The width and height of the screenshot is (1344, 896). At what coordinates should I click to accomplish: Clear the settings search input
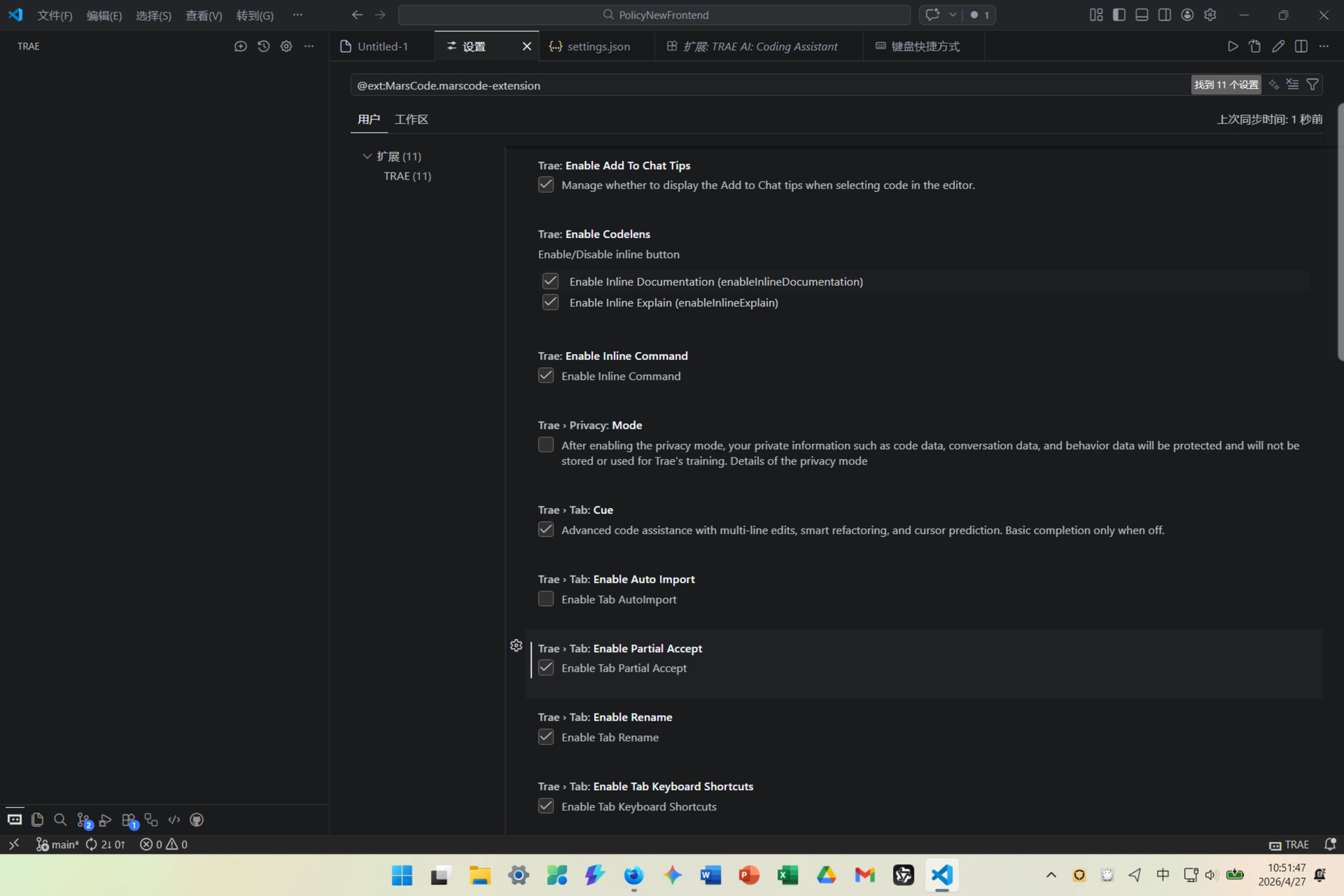coord(1293,85)
